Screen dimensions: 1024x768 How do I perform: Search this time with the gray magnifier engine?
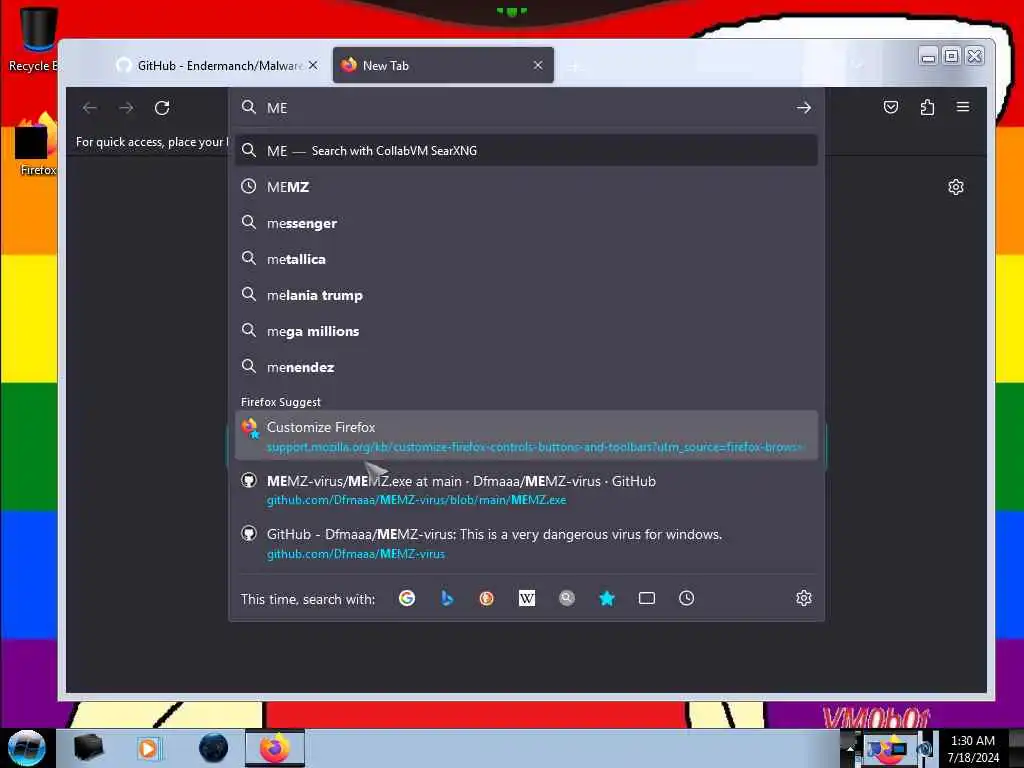click(567, 598)
